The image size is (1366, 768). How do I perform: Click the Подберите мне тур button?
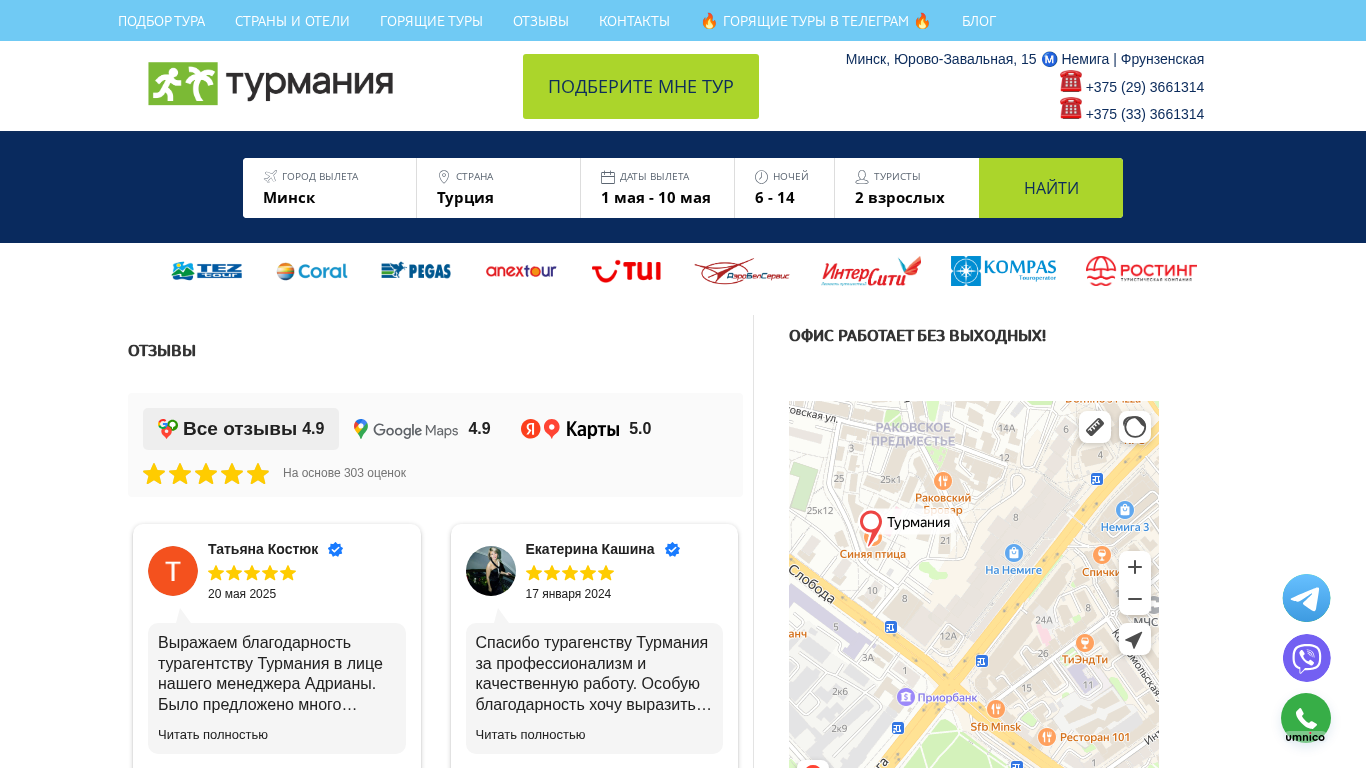641,87
